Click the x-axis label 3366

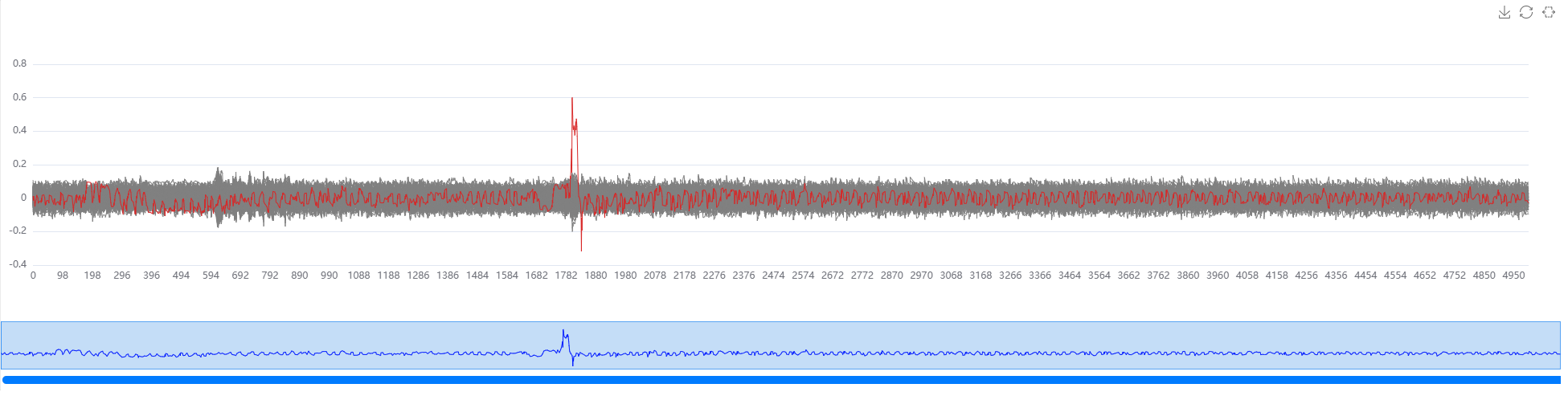click(1040, 276)
